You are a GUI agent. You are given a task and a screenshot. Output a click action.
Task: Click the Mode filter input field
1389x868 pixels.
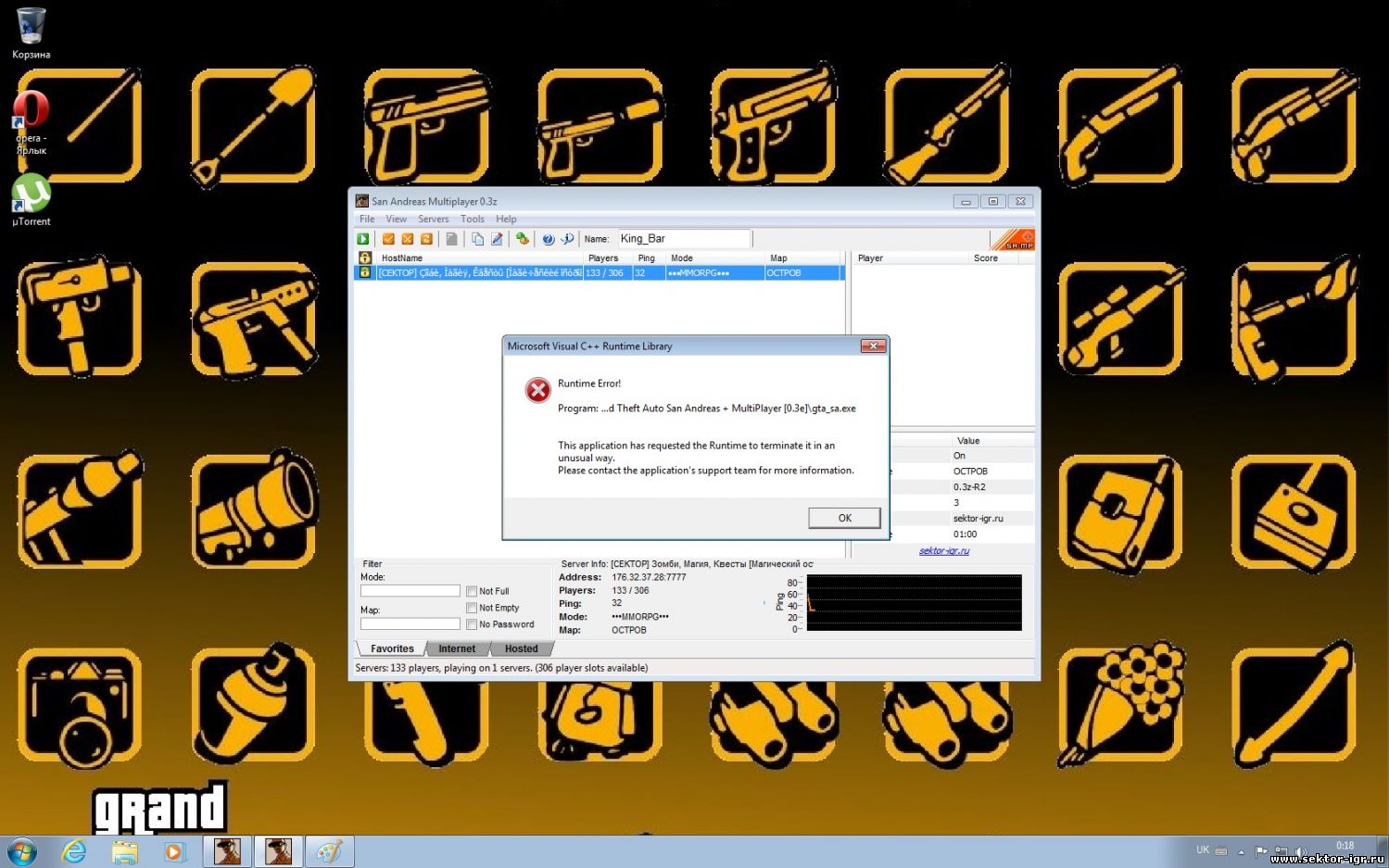[x=410, y=591]
